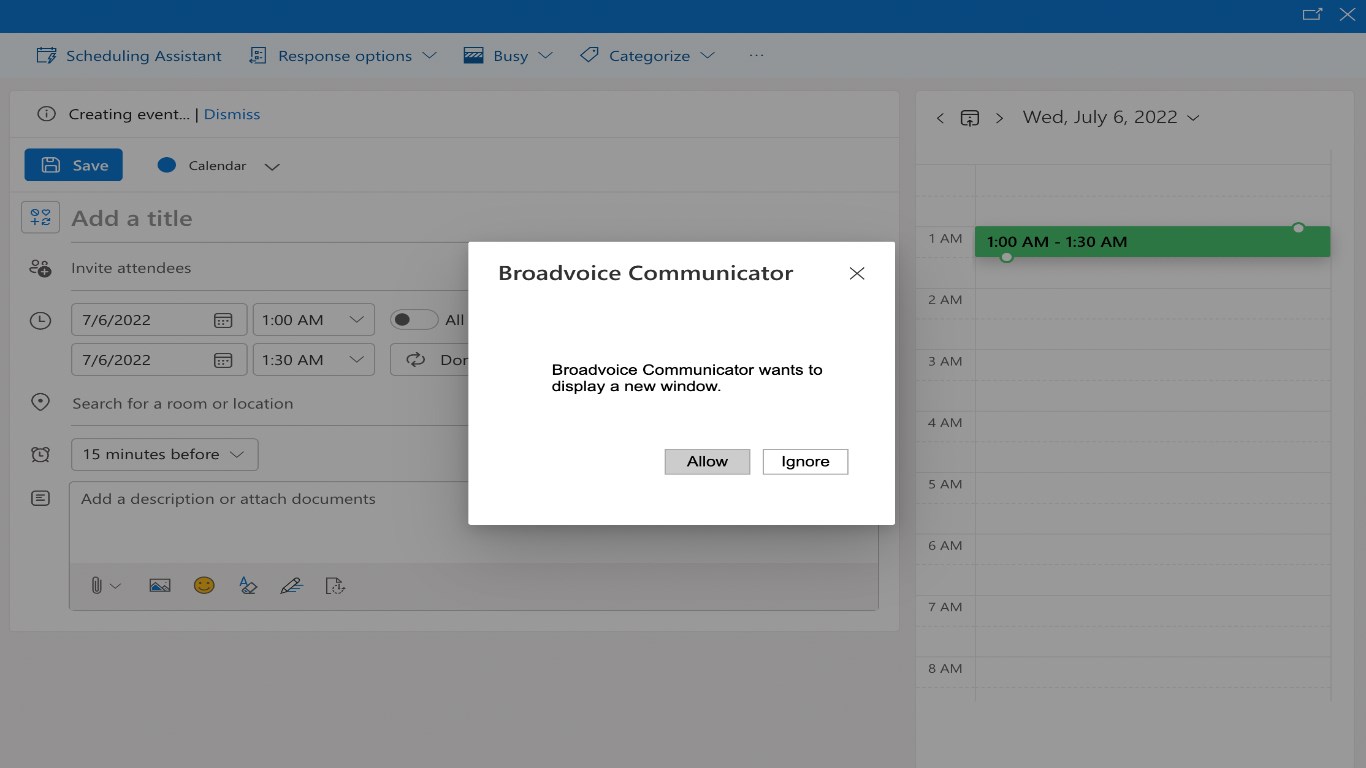This screenshot has width=1366, height=768.
Task: Open the Categorize menu
Action: pos(648,56)
